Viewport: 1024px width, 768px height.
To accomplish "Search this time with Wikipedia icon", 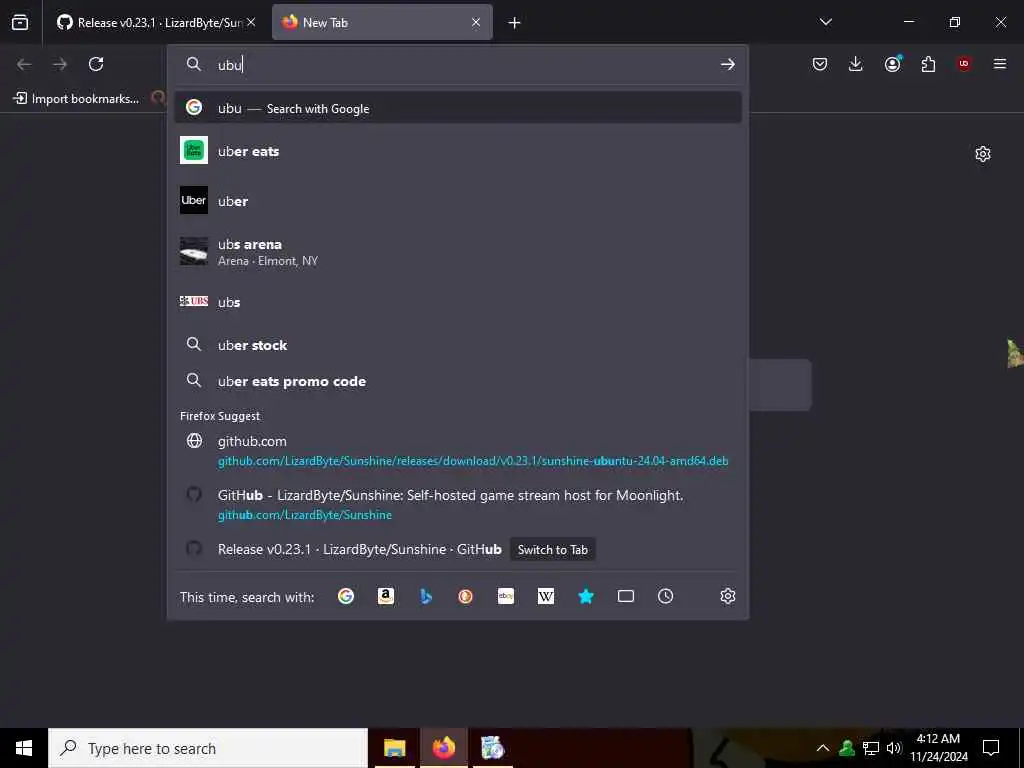I will click(546, 596).
